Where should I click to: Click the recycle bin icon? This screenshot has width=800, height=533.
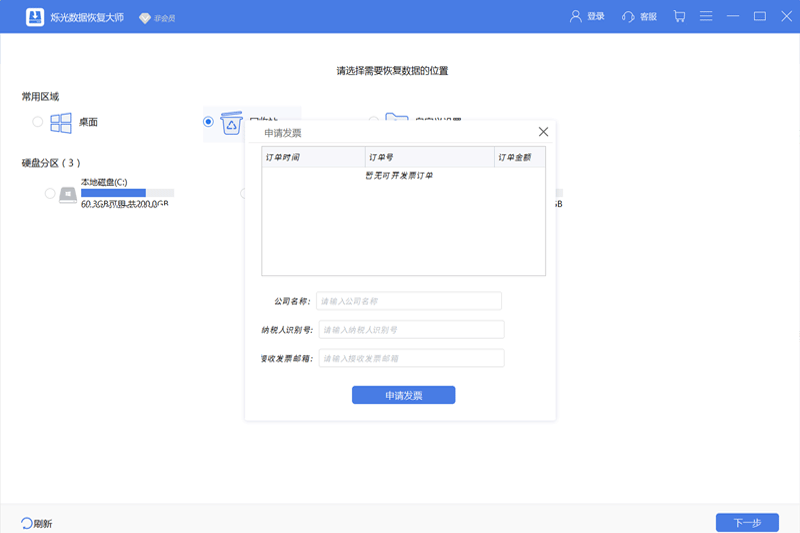[x=231, y=123]
